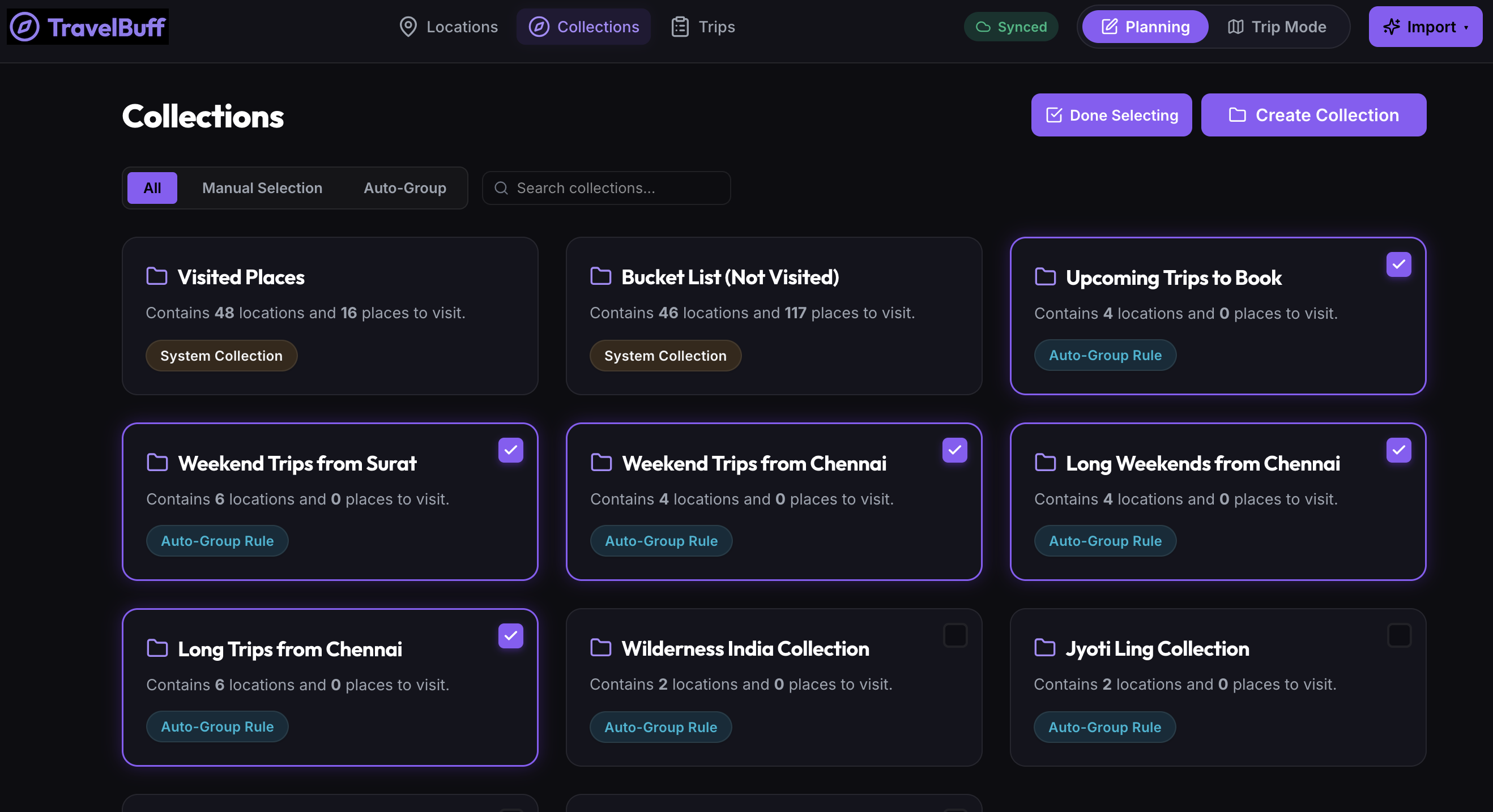Click the TravelBuff compass logo icon

24,27
